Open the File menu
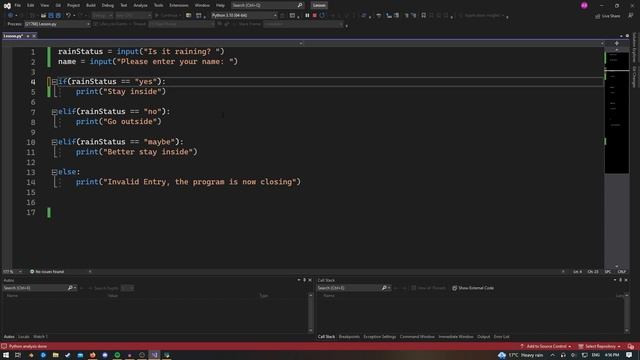Image resolution: width=640 pixels, height=360 pixels. pyautogui.click(x=18, y=5)
